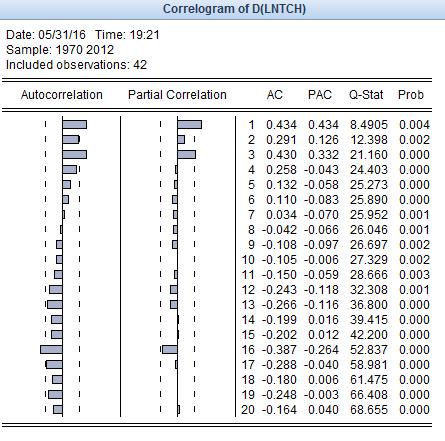Select the Prob value 0.004
Screen dimensions: 445x441
[x=414, y=125]
